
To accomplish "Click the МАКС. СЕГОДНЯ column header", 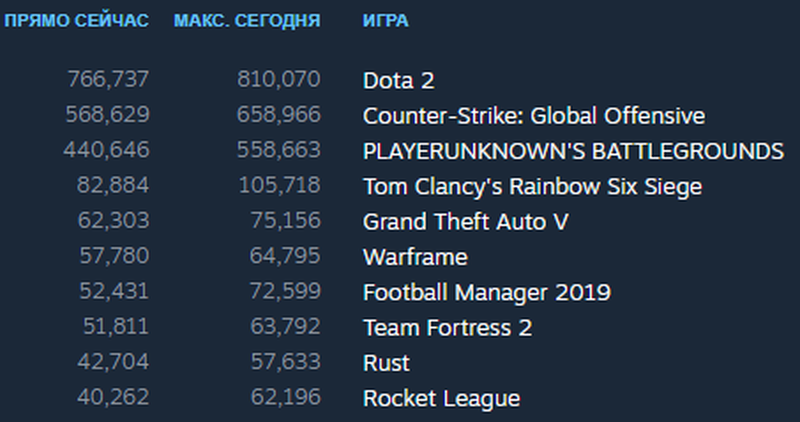I will 247,21.
